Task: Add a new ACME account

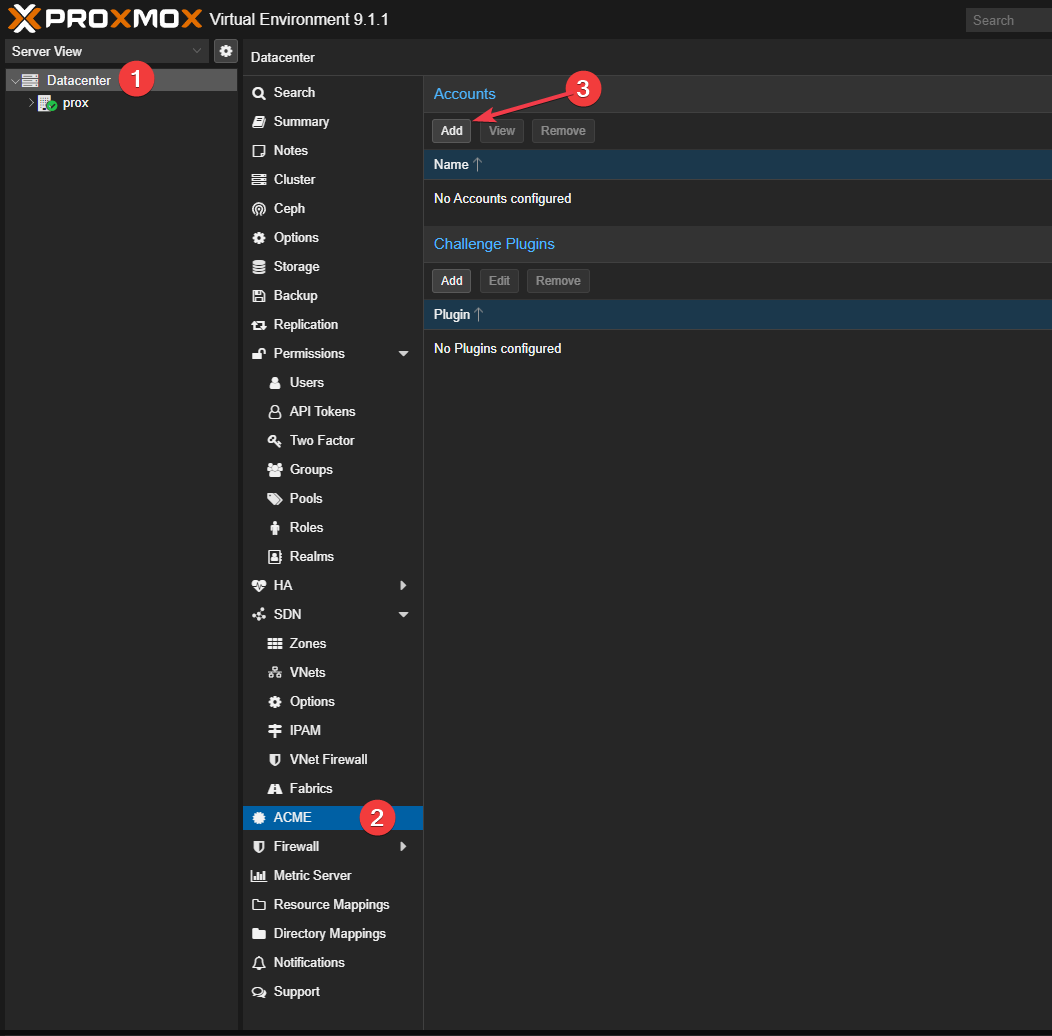Action: (452, 131)
